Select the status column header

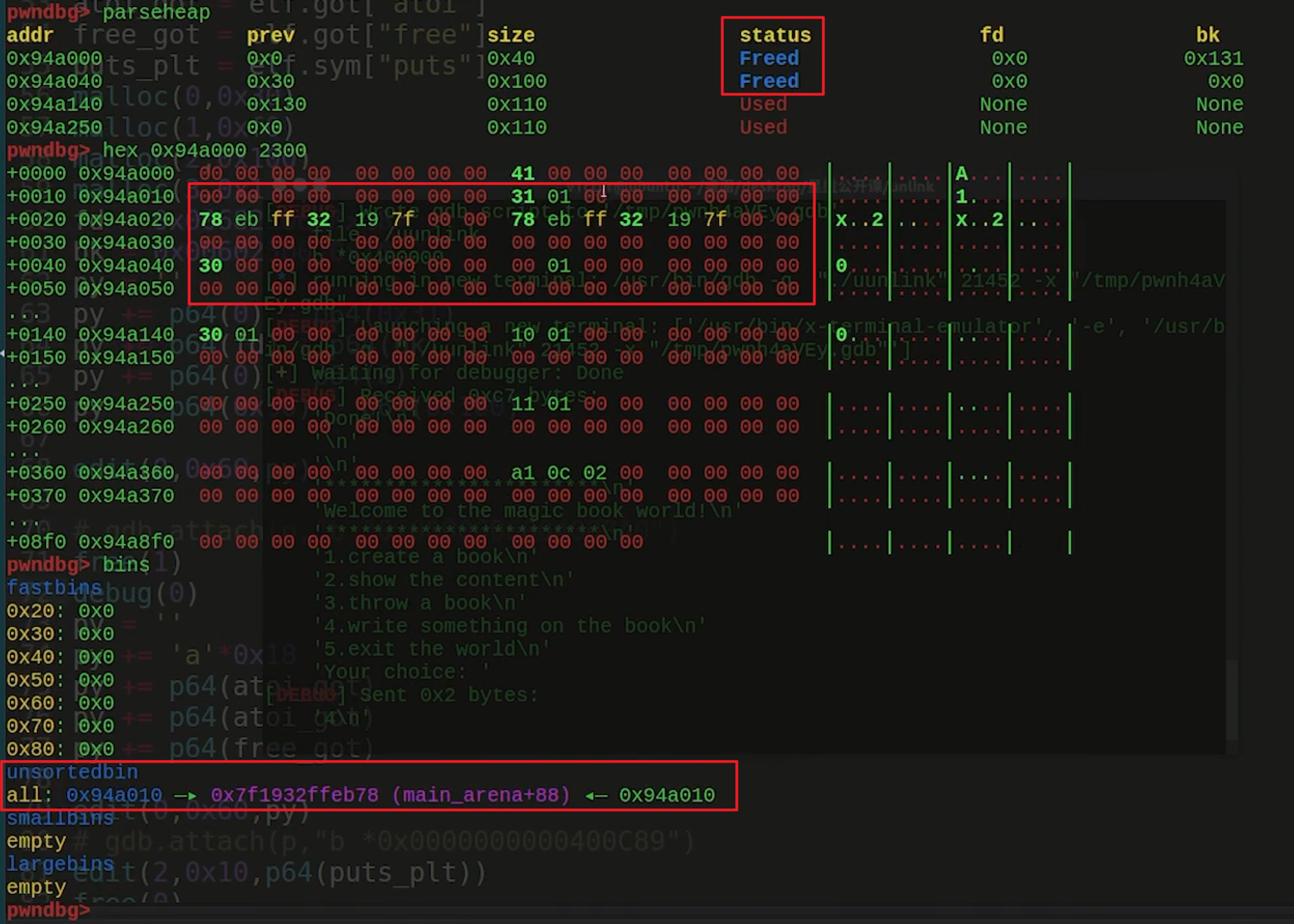click(x=774, y=35)
